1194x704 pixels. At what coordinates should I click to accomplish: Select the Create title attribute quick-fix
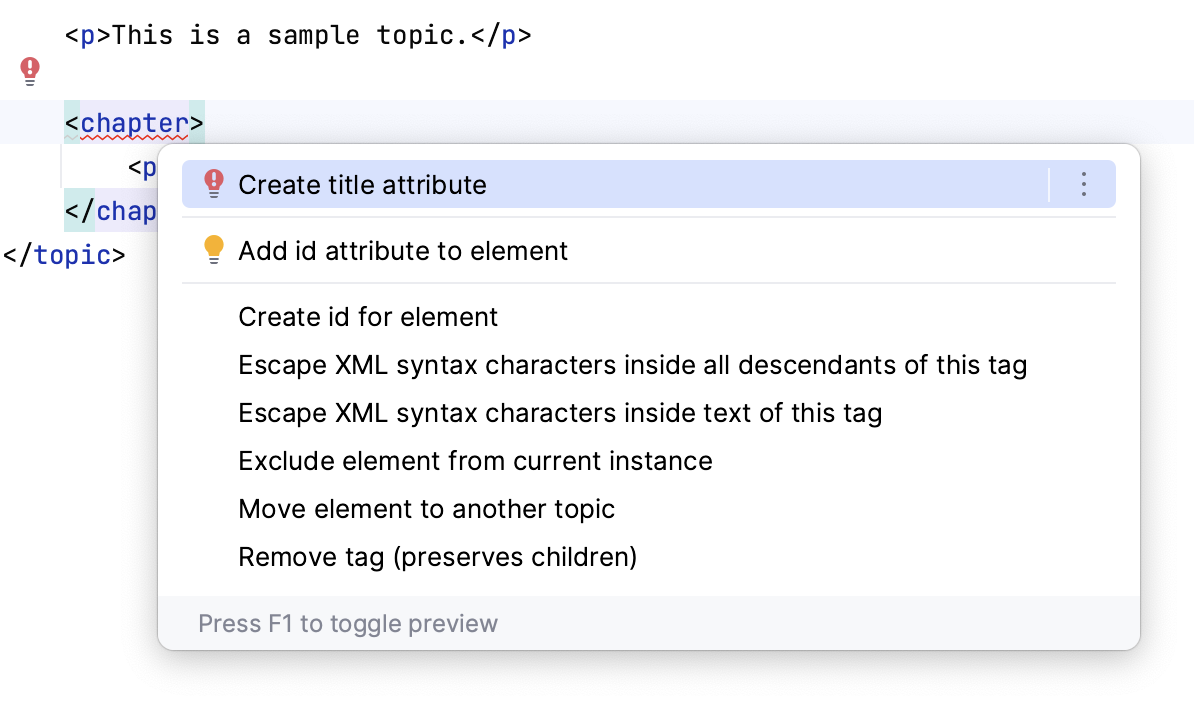362,184
